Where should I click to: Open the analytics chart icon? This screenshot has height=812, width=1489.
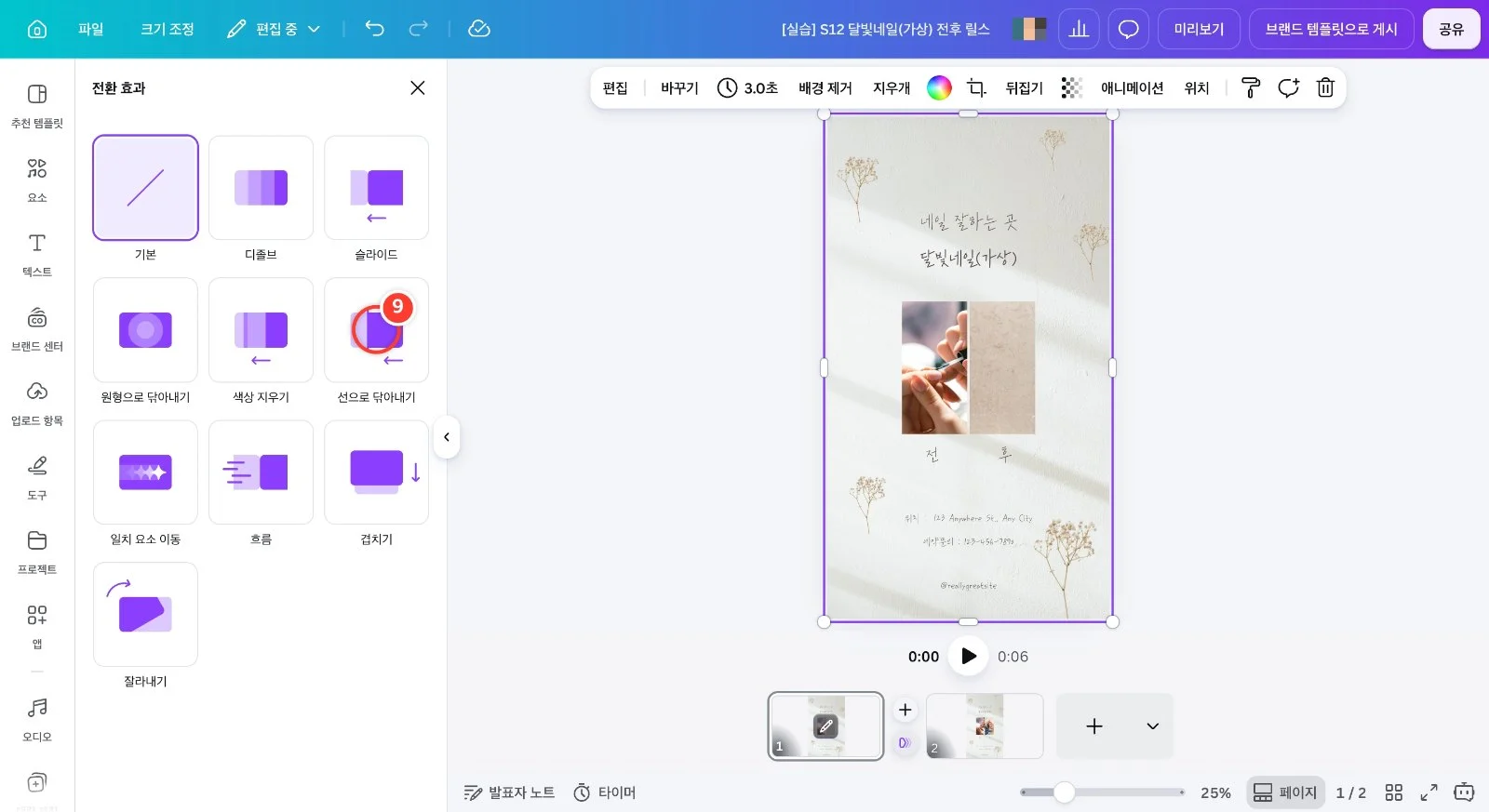tap(1079, 29)
